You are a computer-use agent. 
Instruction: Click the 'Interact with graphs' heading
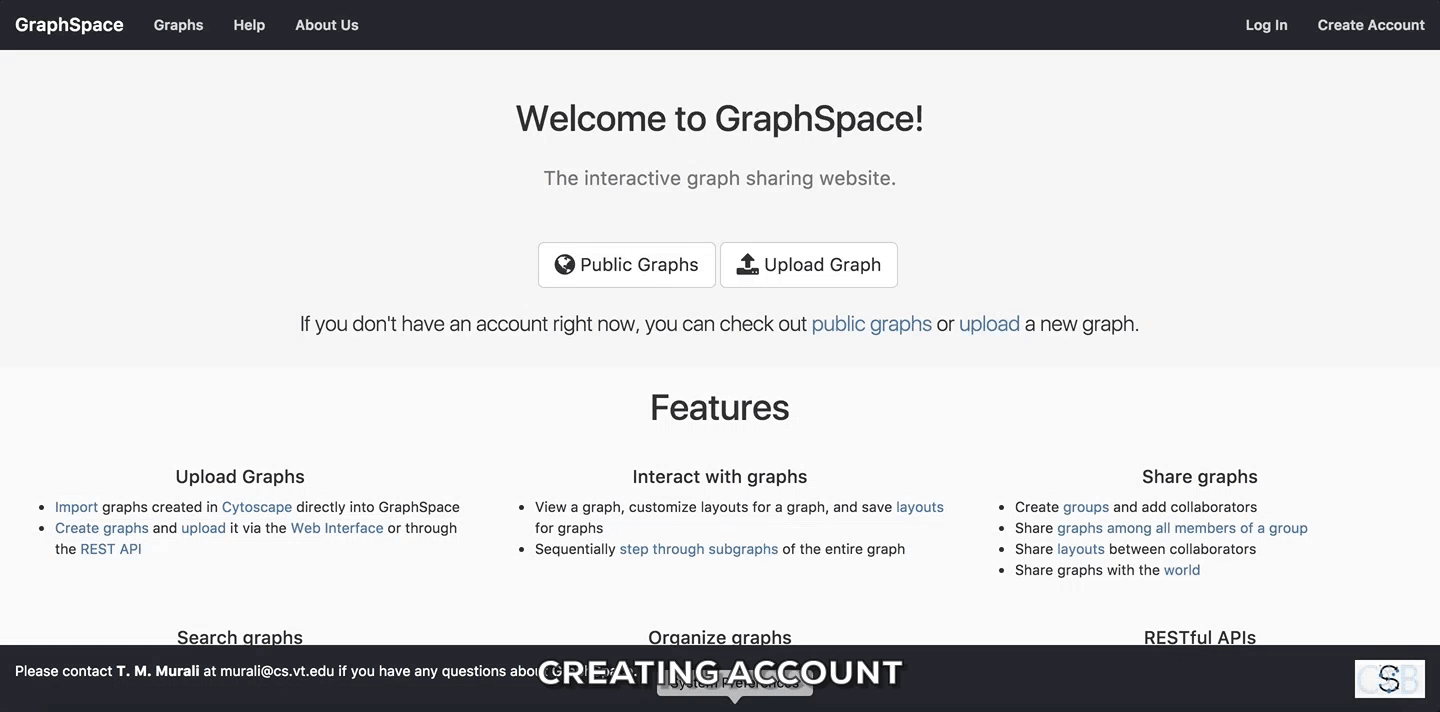click(720, 477)
